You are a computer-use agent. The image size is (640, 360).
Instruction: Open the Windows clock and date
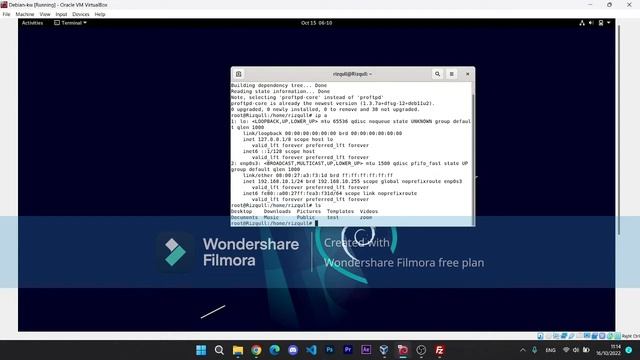click(x=608, y=350)
